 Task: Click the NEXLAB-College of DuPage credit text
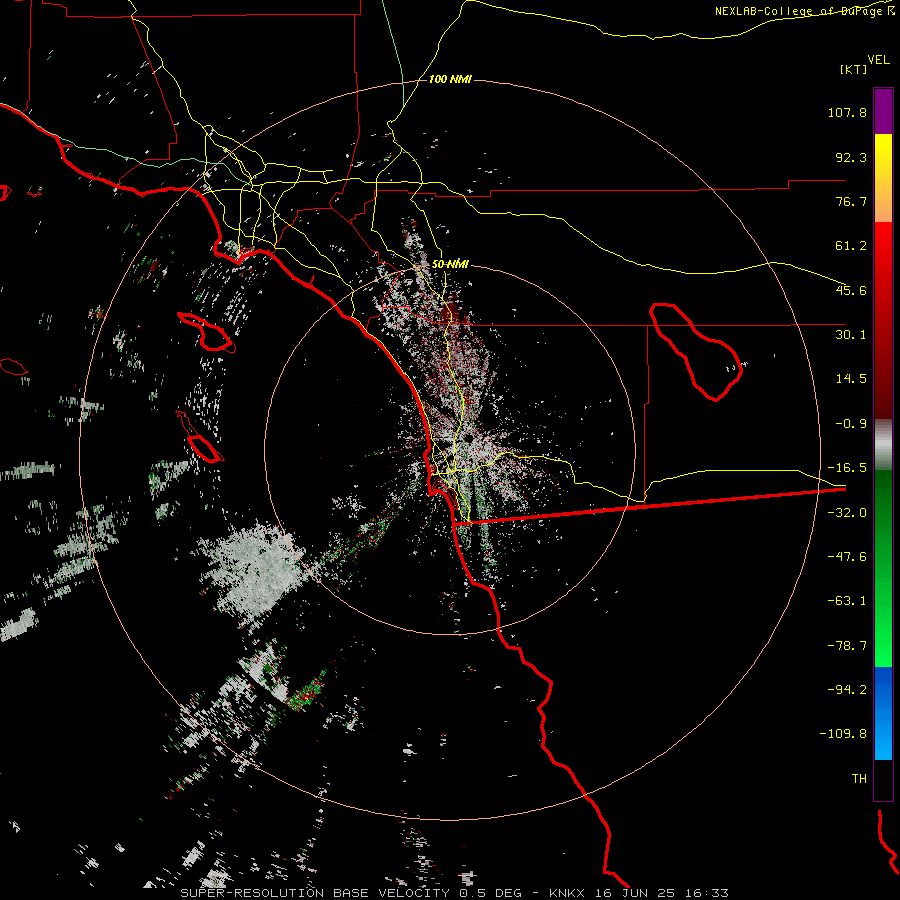(x=805, y=11)
